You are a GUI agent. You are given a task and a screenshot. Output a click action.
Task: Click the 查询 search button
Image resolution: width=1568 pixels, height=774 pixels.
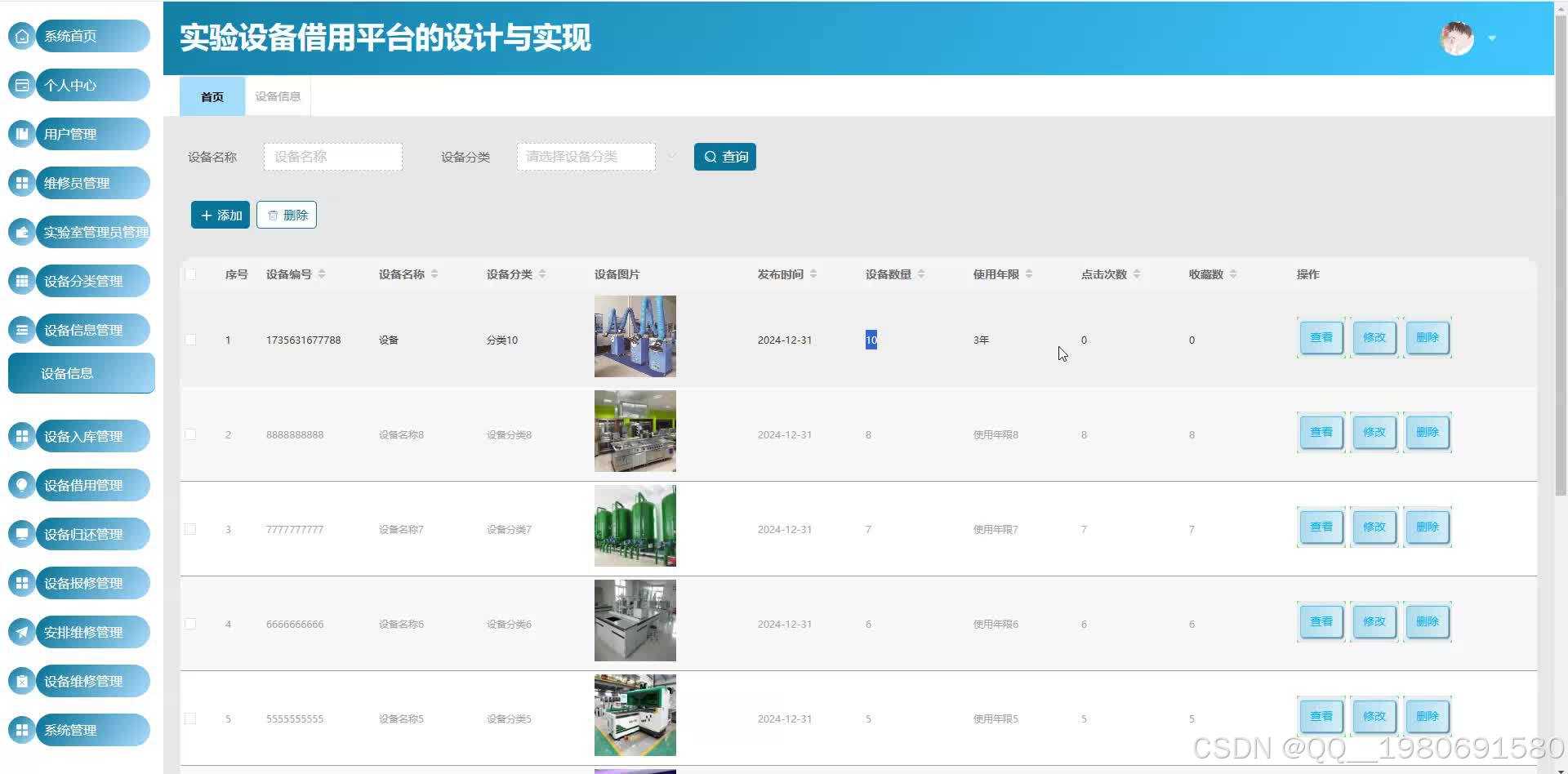tap(724, 156)
